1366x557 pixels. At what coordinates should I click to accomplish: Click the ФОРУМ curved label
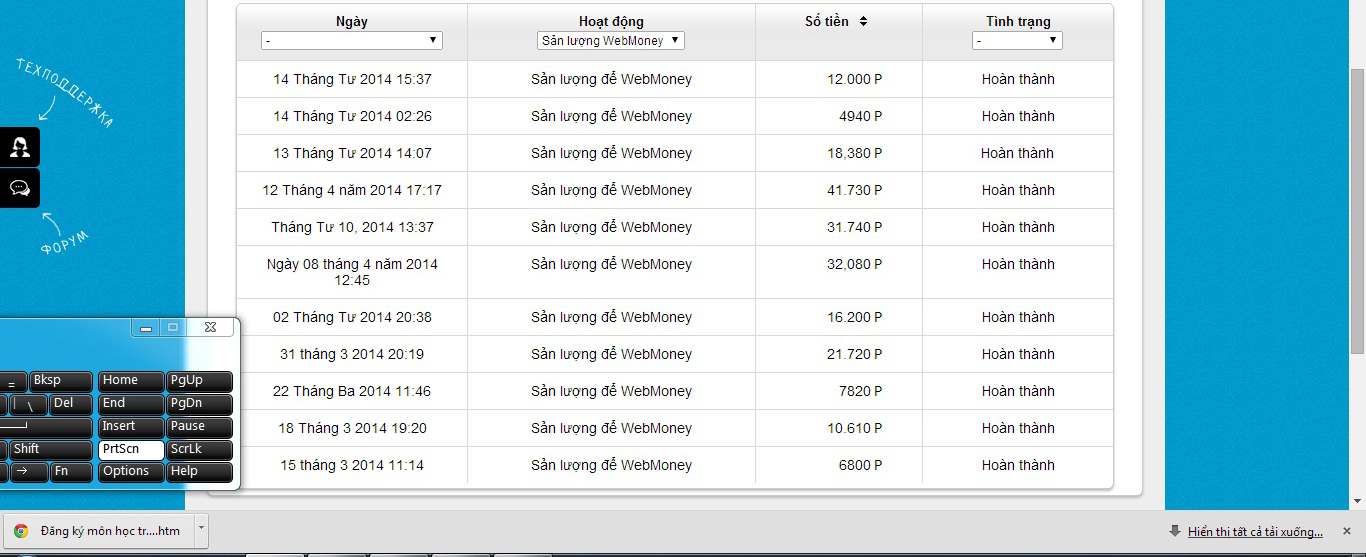coord(65,242)
